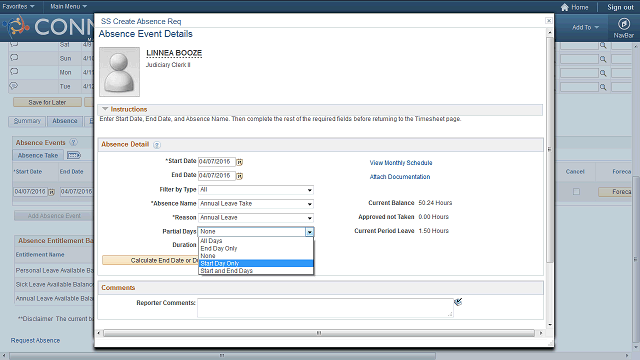Click the bottom lookup magnifier icon on right
Image resolution: width=640 pixels, height=360 pixels.
603,87
